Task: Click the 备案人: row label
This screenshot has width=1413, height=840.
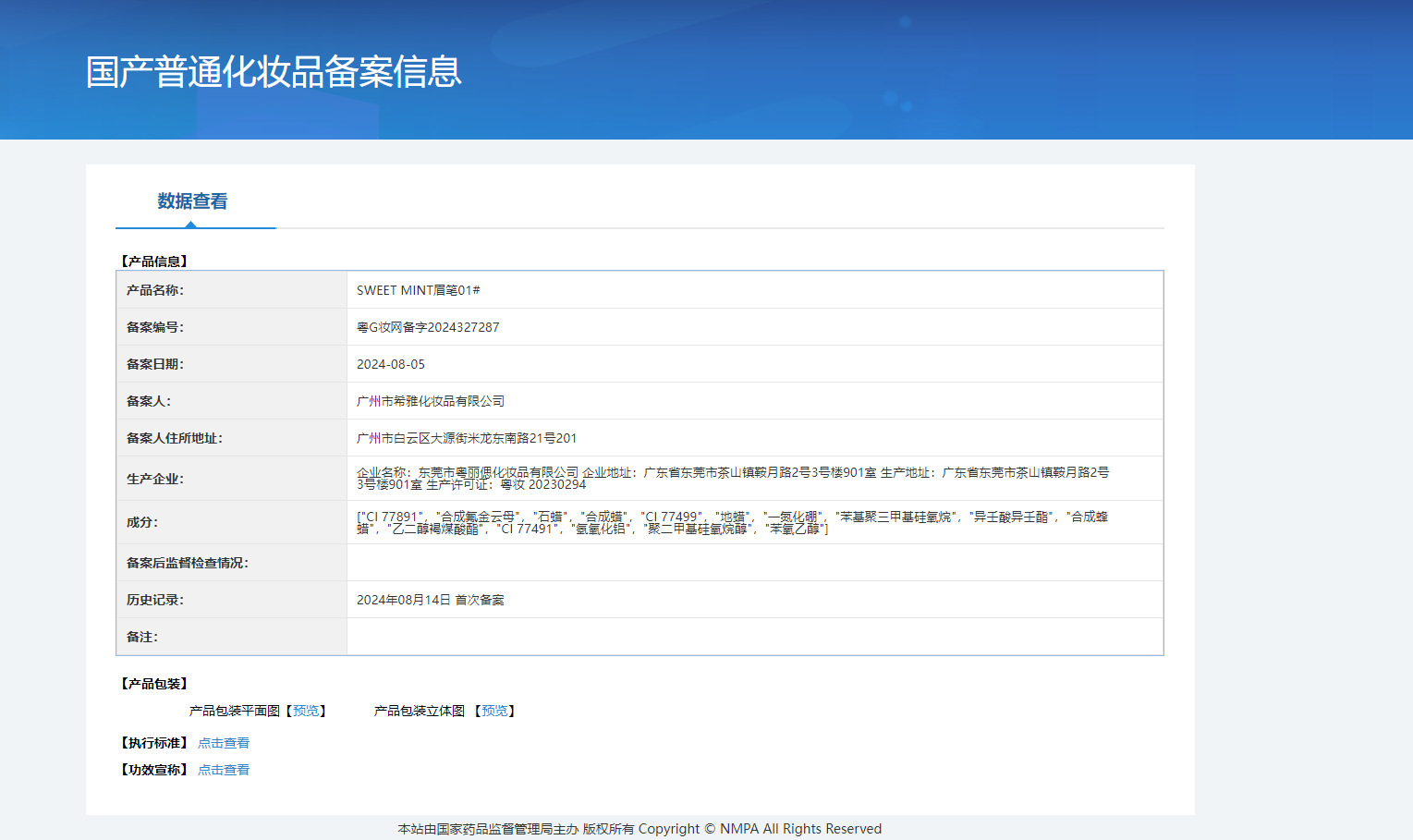Action: (149, 401)
